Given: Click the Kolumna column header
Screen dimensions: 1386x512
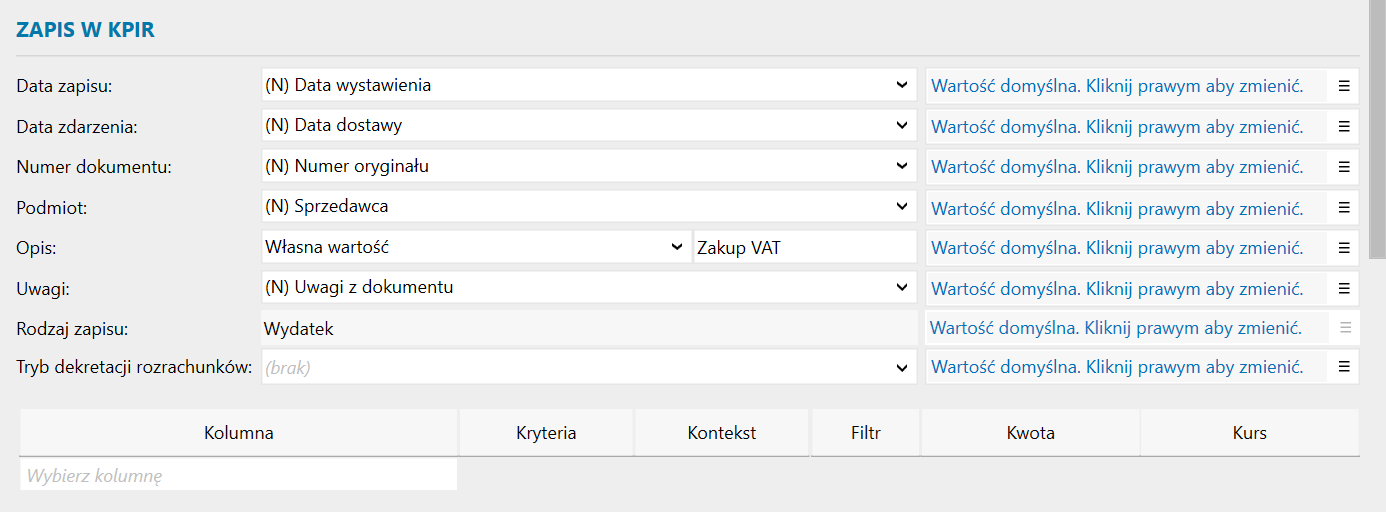Looking at the screenshot, I should click(239, 433).
